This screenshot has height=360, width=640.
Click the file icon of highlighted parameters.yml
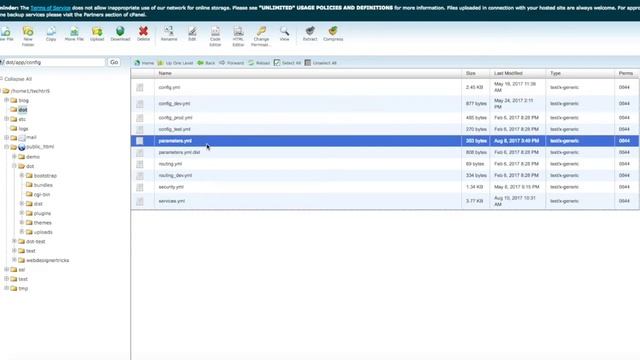140,141
